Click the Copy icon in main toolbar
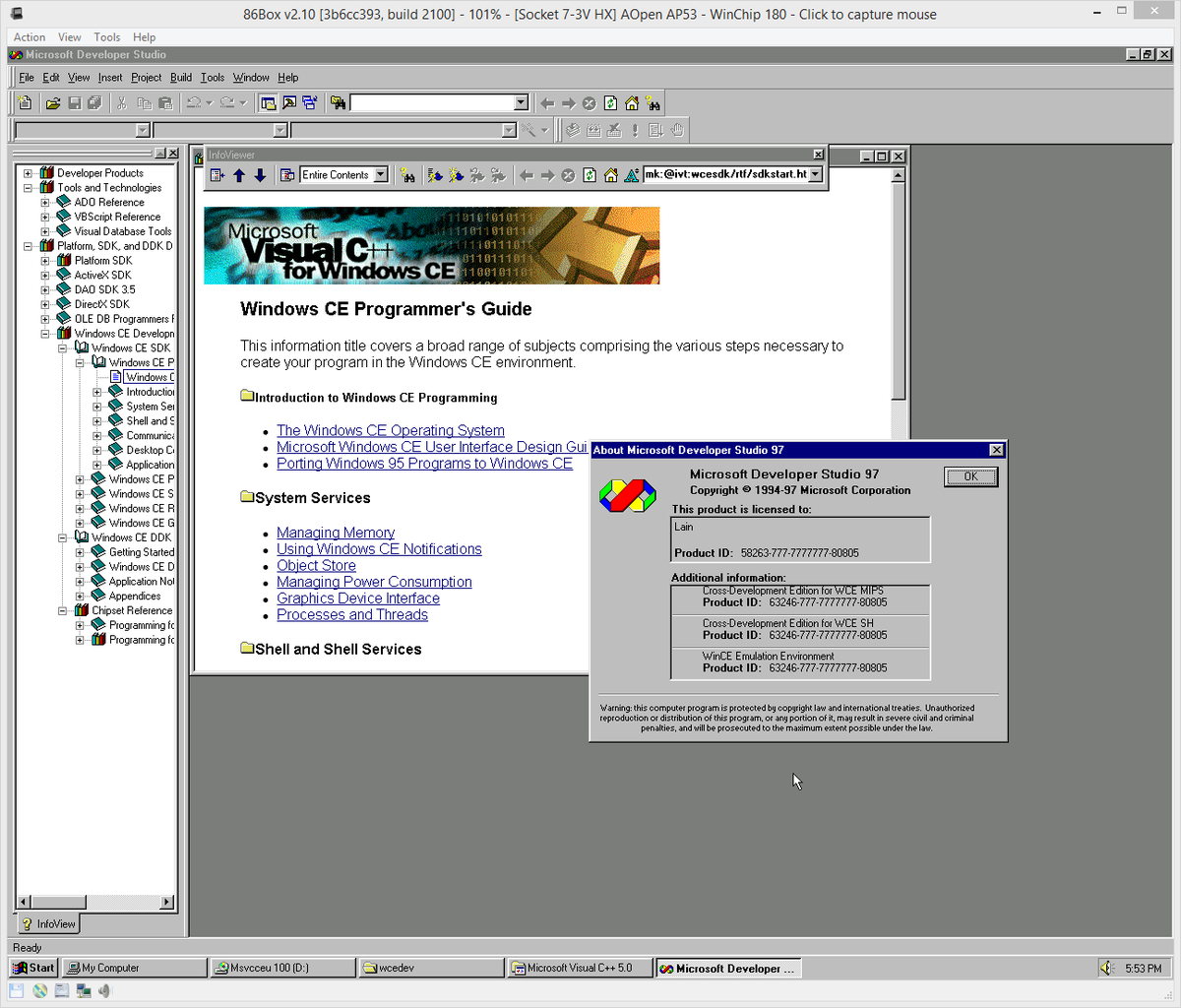The height and width of the screenshot is (1008, 1181). (144, 103)
